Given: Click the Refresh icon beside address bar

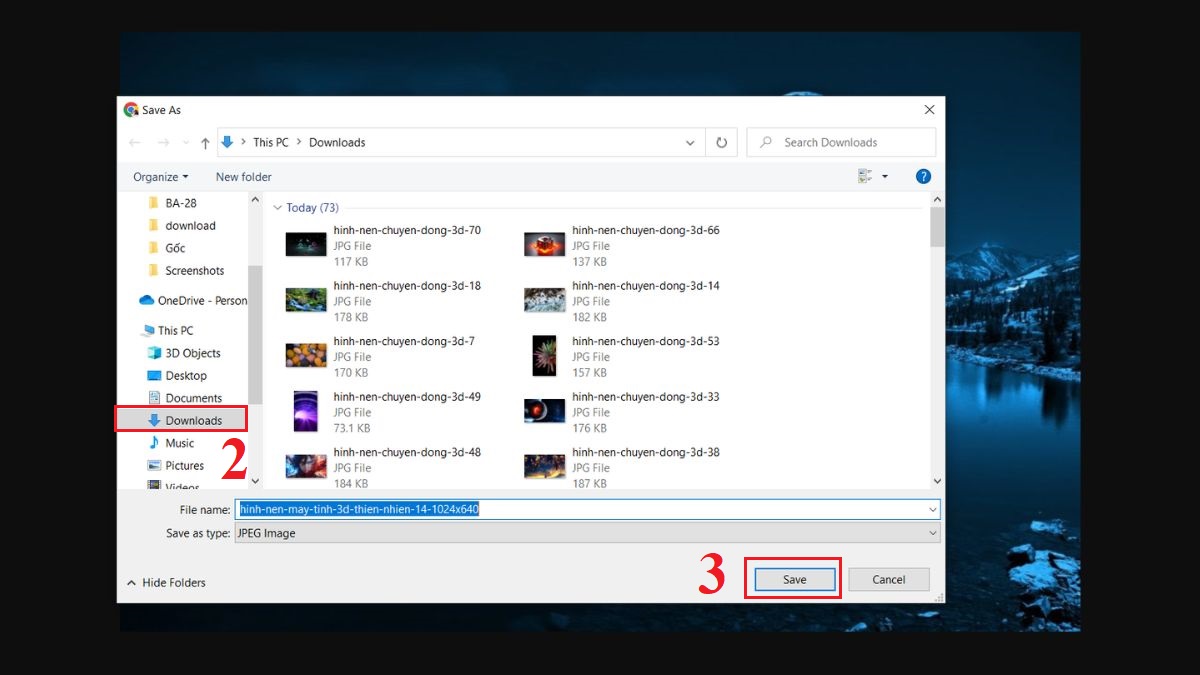Looking at the screenshot, I should (720, 143).
